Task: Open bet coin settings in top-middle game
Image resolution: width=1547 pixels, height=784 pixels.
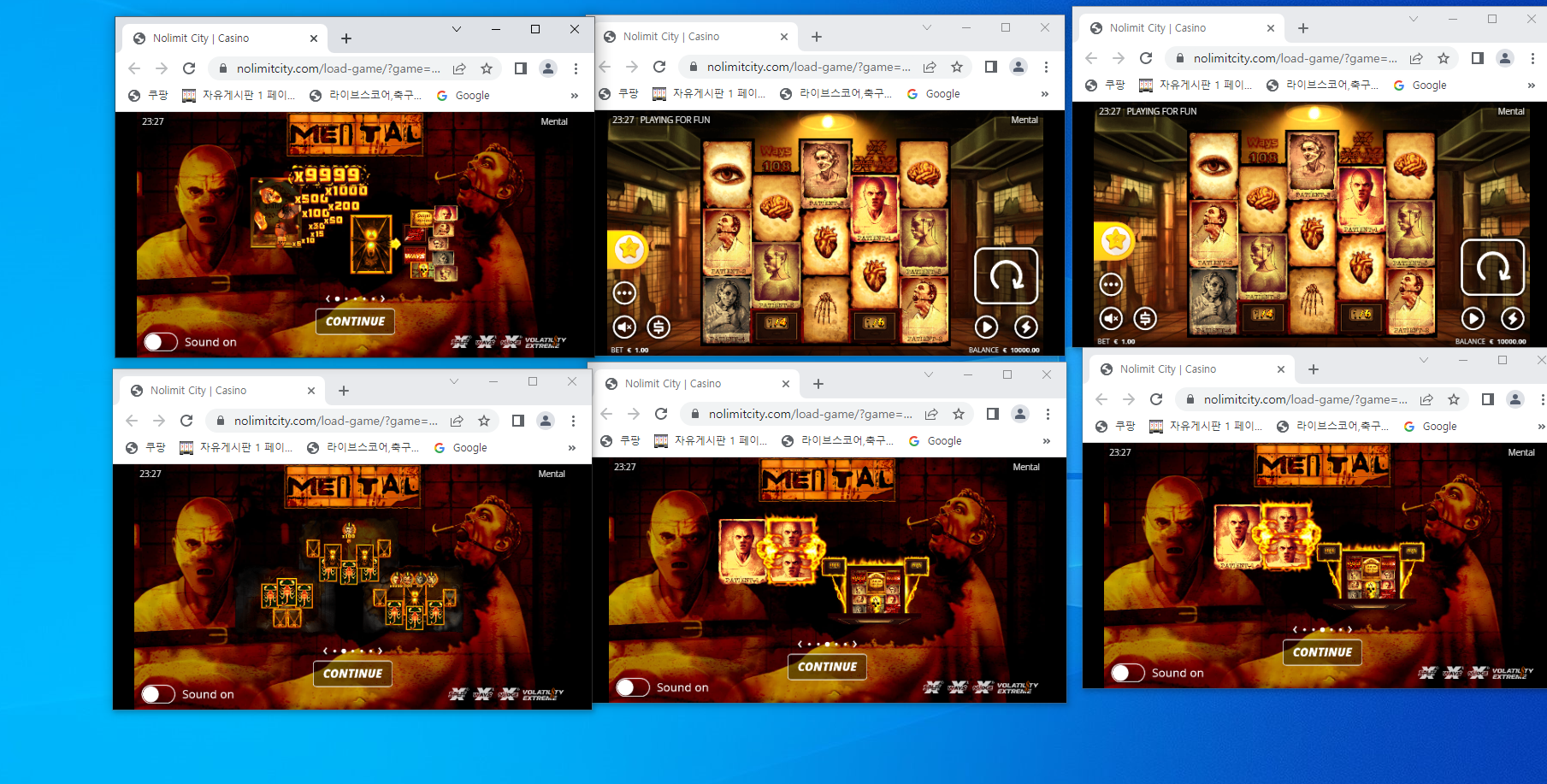Action: (658, 327)
